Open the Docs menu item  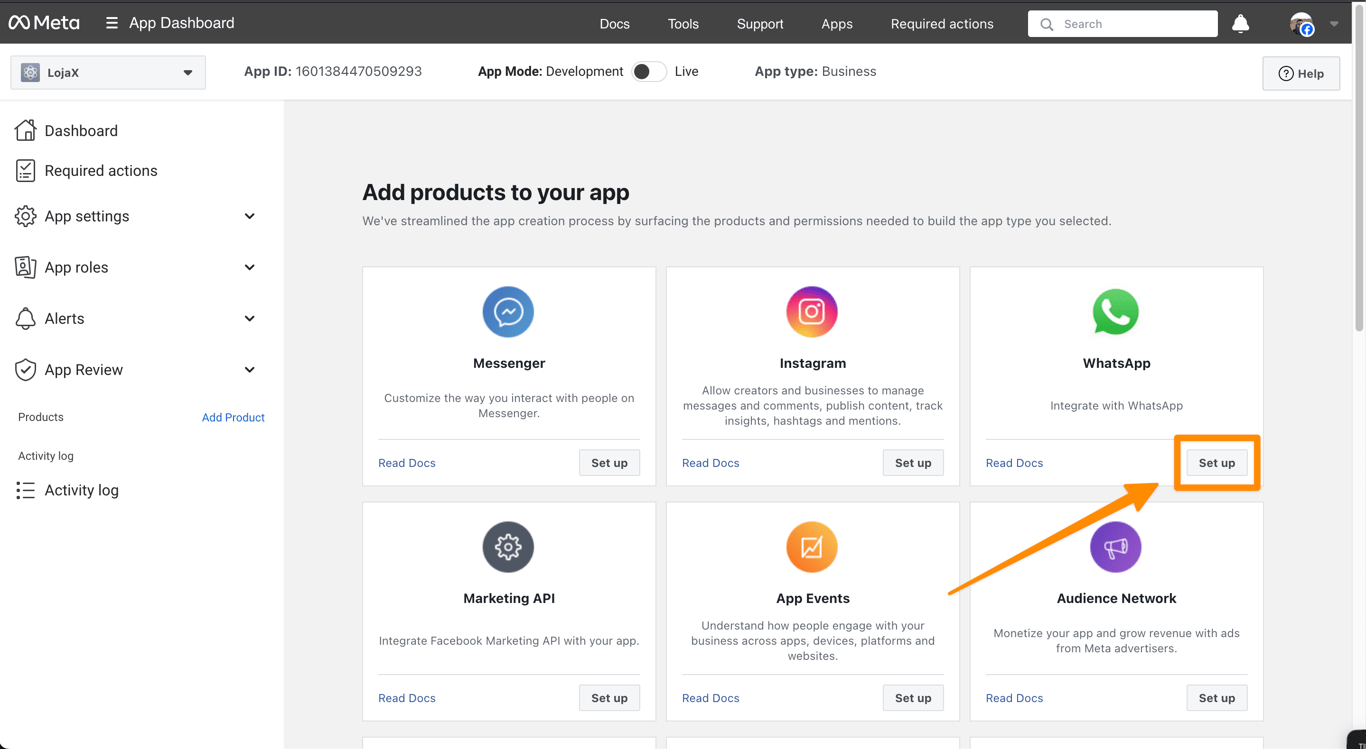[x=615, y=24]
